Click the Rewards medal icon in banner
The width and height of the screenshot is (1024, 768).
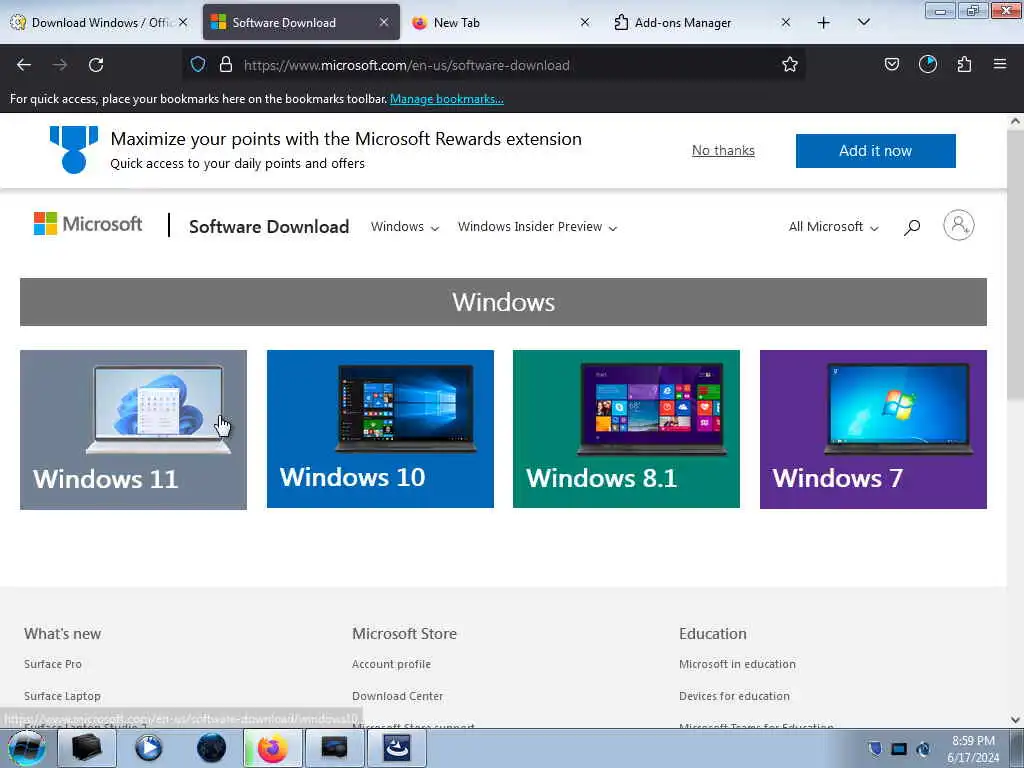74,150
